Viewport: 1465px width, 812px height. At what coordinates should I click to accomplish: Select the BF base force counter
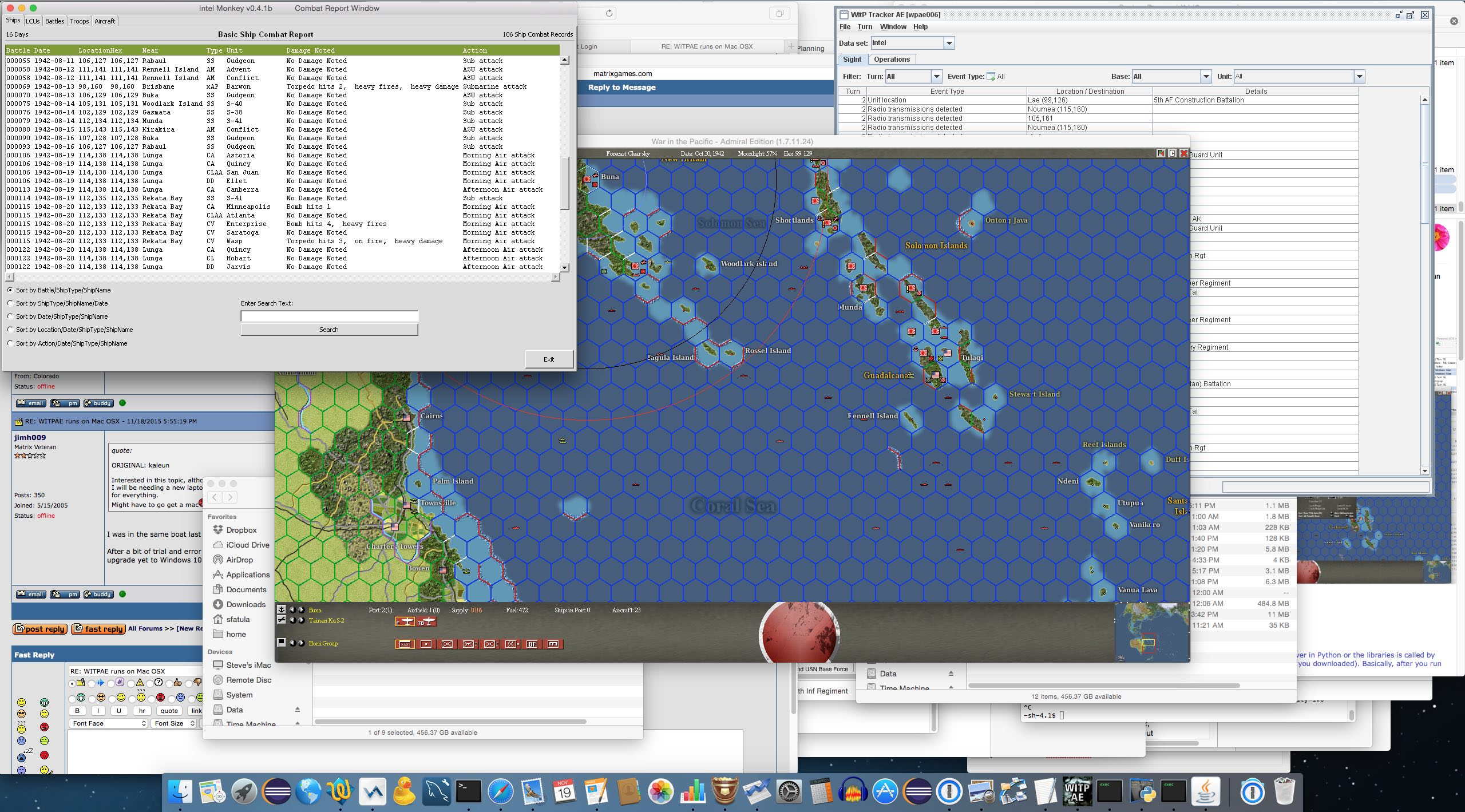(x=532, y=644)
